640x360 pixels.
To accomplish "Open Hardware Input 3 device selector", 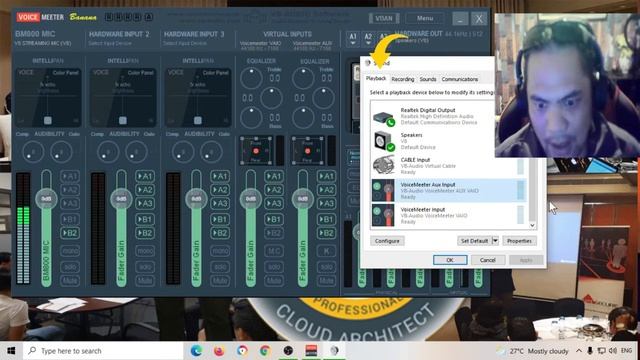I will pos(184,43).
